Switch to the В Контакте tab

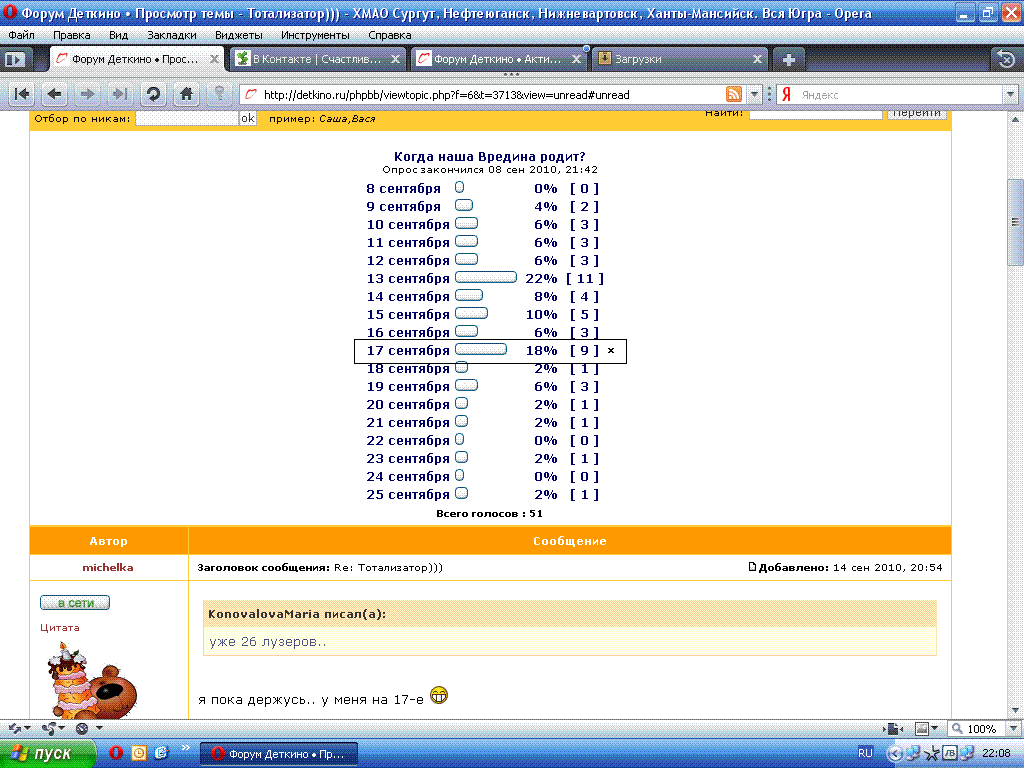[x=318, y=59]
